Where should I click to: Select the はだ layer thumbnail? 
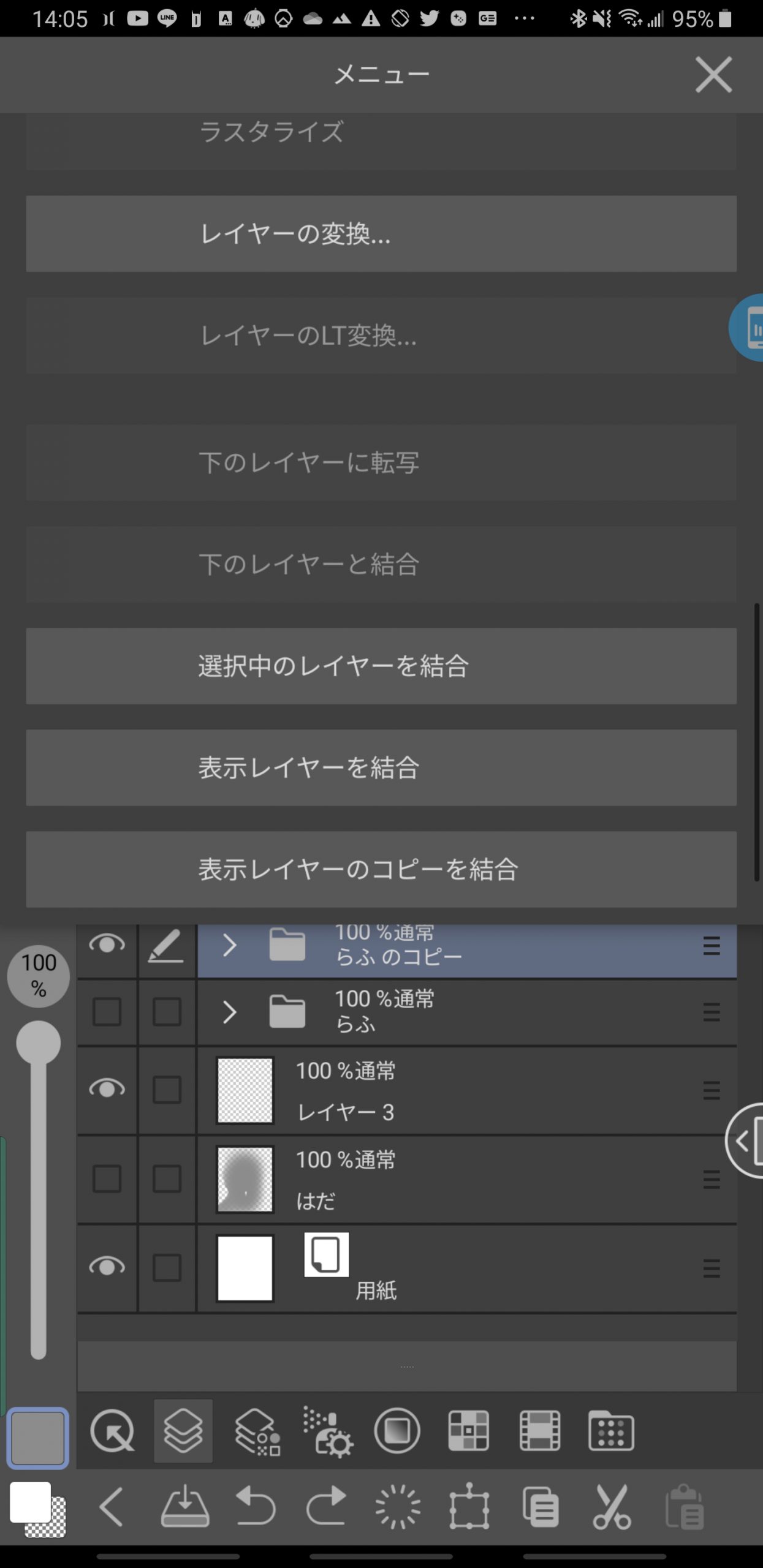click(245, 1179)
